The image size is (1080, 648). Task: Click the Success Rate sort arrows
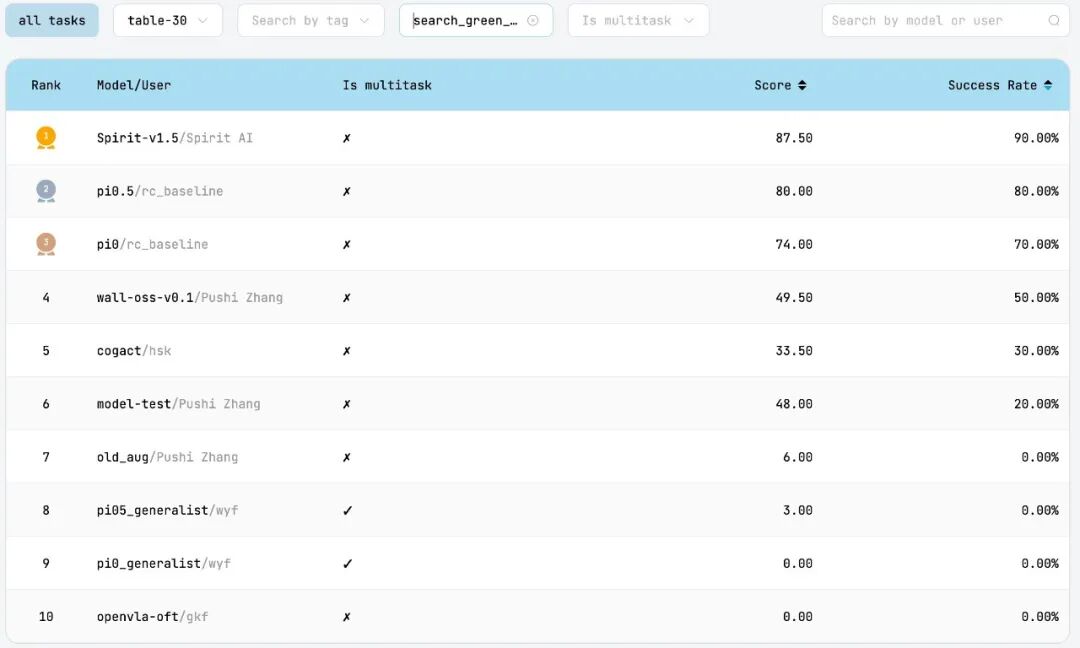tap(1048, 85)
